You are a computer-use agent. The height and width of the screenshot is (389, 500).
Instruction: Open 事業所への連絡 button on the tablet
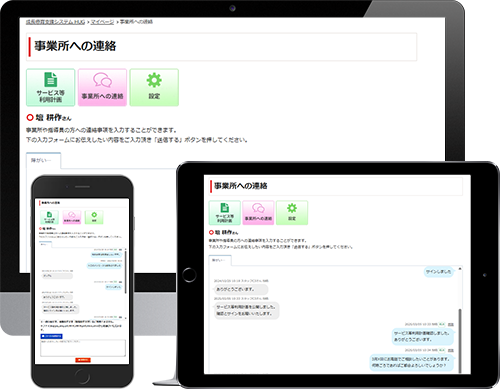click(x=258, y=213)
